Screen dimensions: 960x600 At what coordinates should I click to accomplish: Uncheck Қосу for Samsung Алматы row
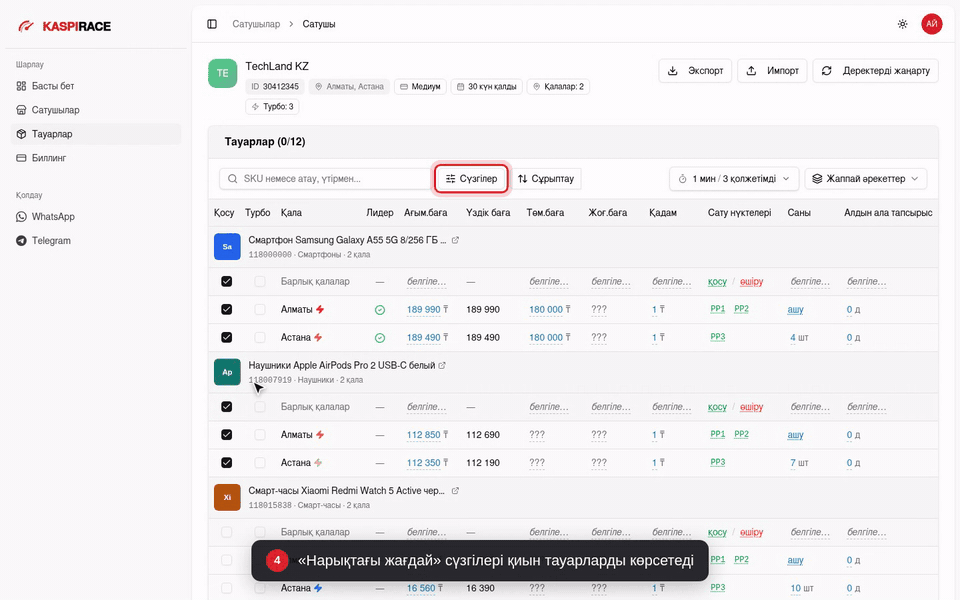click(x=227, y=309)
